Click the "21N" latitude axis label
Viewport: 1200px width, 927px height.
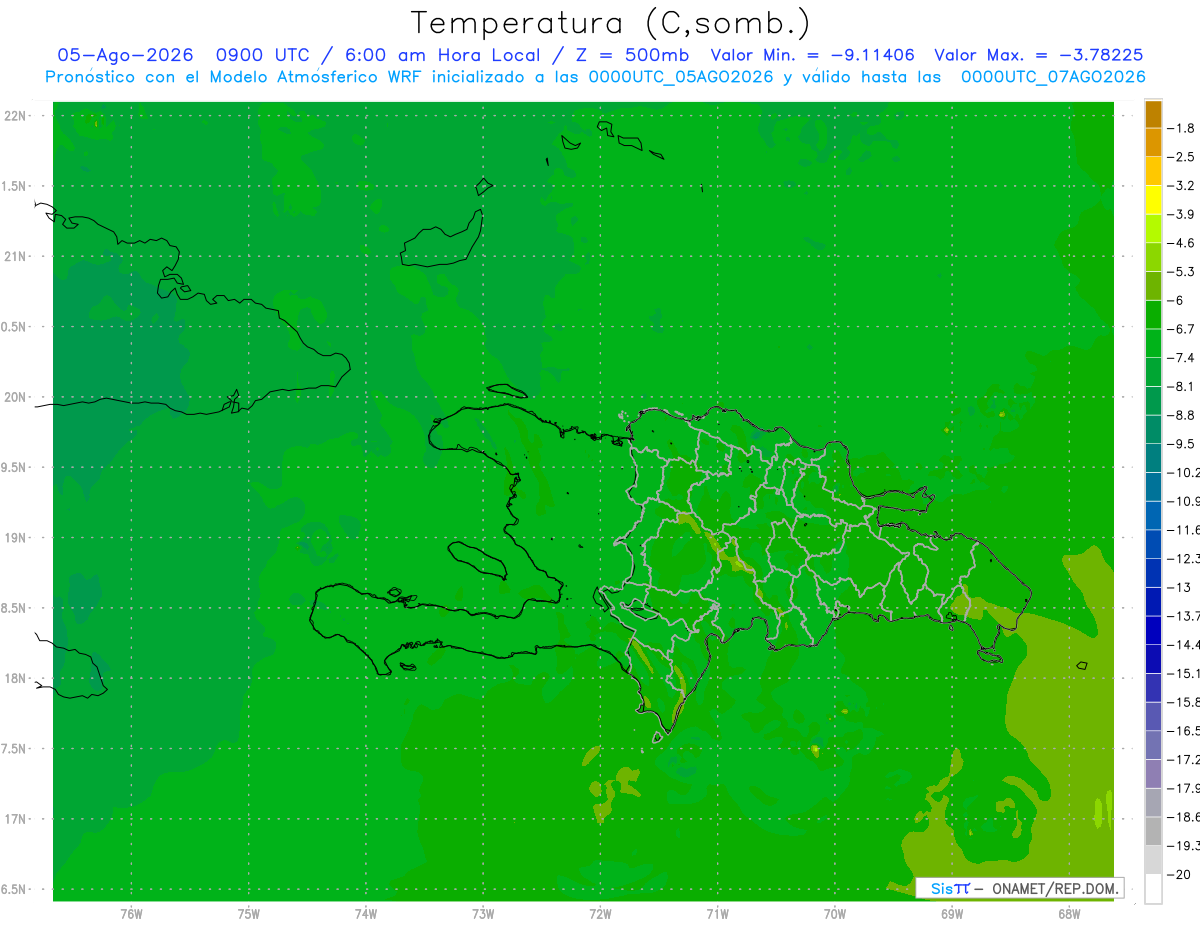pyautogui.click(x=17, y=256)
